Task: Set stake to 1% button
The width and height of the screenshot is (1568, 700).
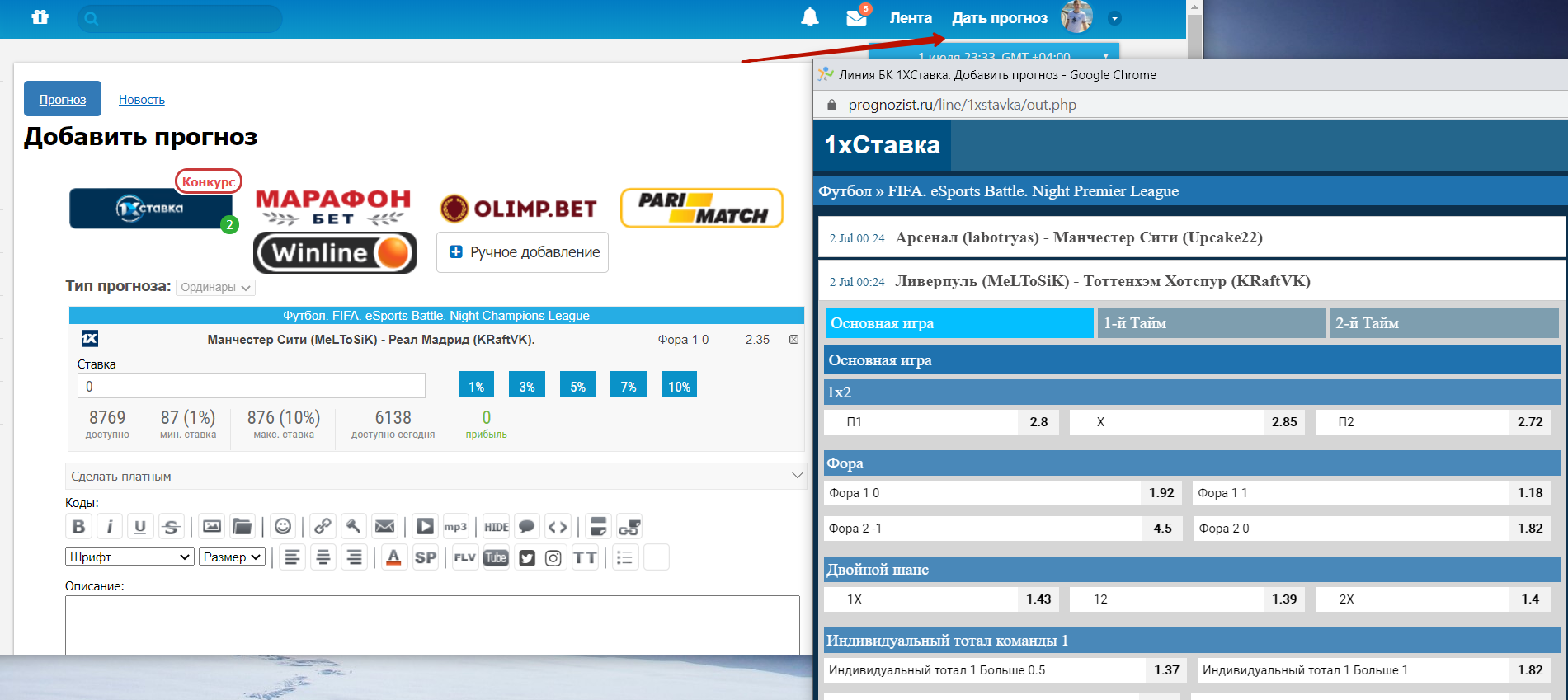Action: (x=477, y=385)
